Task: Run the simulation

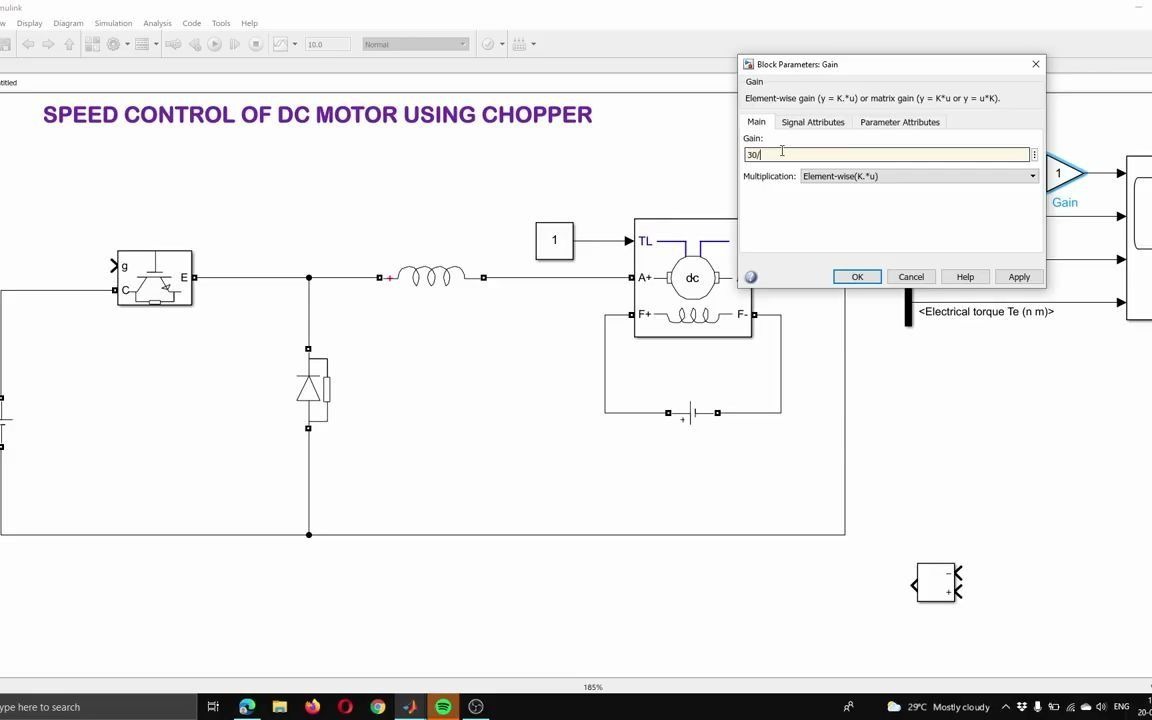Action: (214, 44)
